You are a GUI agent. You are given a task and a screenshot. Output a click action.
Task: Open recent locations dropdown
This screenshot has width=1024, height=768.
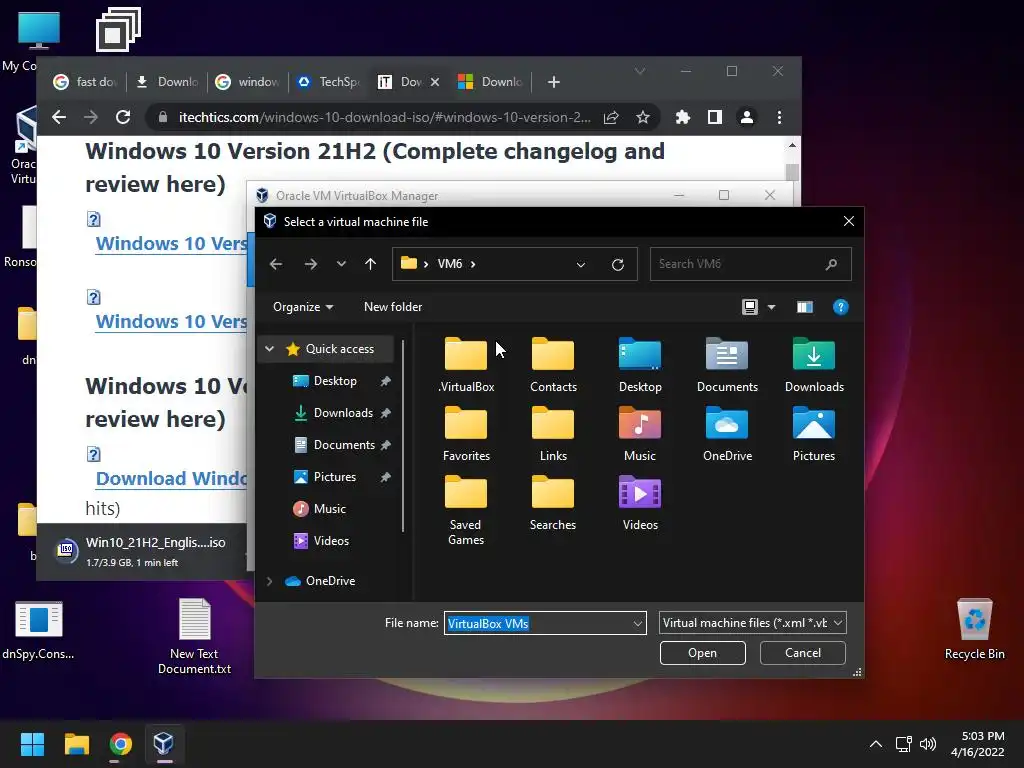341,264
